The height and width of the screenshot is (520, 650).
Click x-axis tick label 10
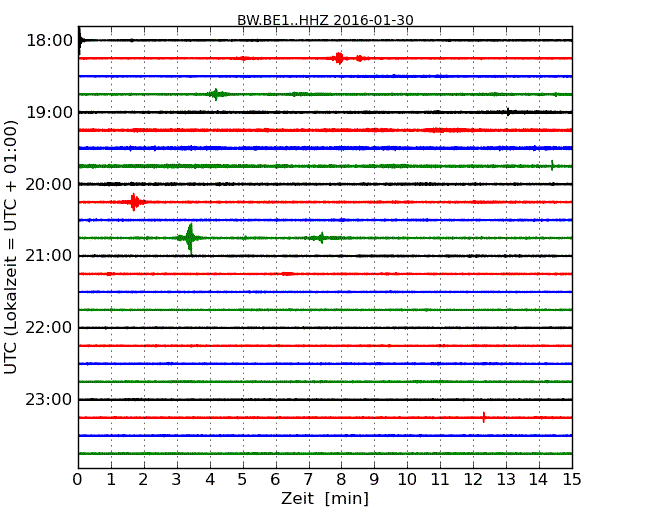pyautogui.click(x=407, y=480)
